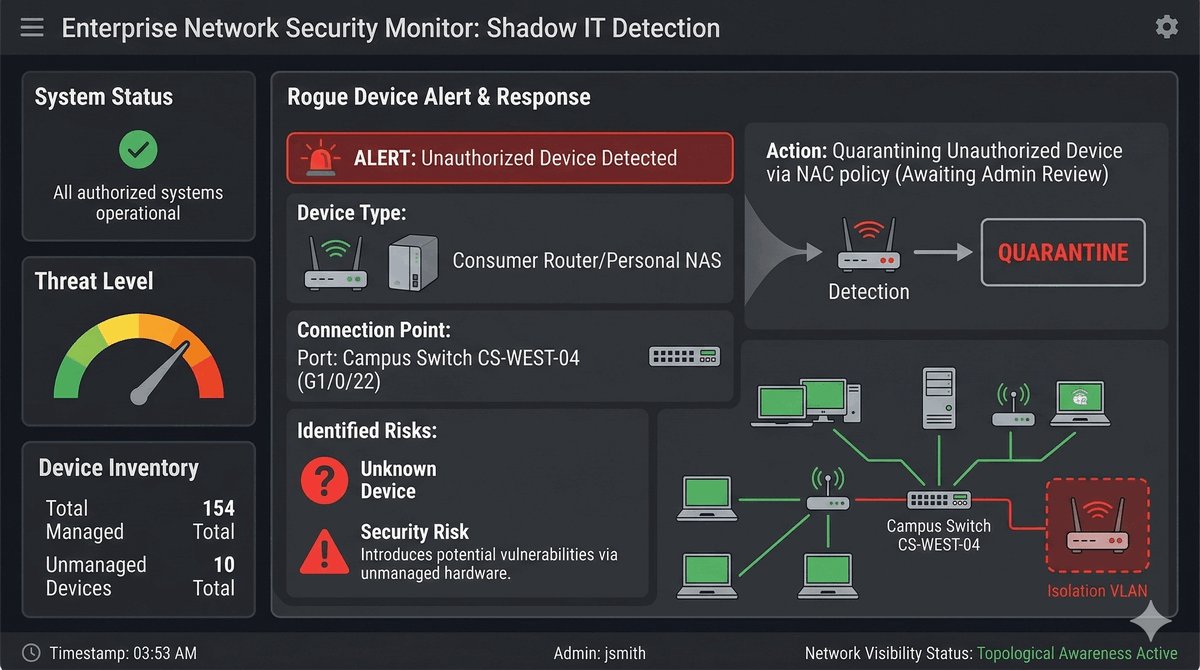
Task: Select the isolated rogue router in Isolation VLAN
Action: click(x=1097, y=530)
